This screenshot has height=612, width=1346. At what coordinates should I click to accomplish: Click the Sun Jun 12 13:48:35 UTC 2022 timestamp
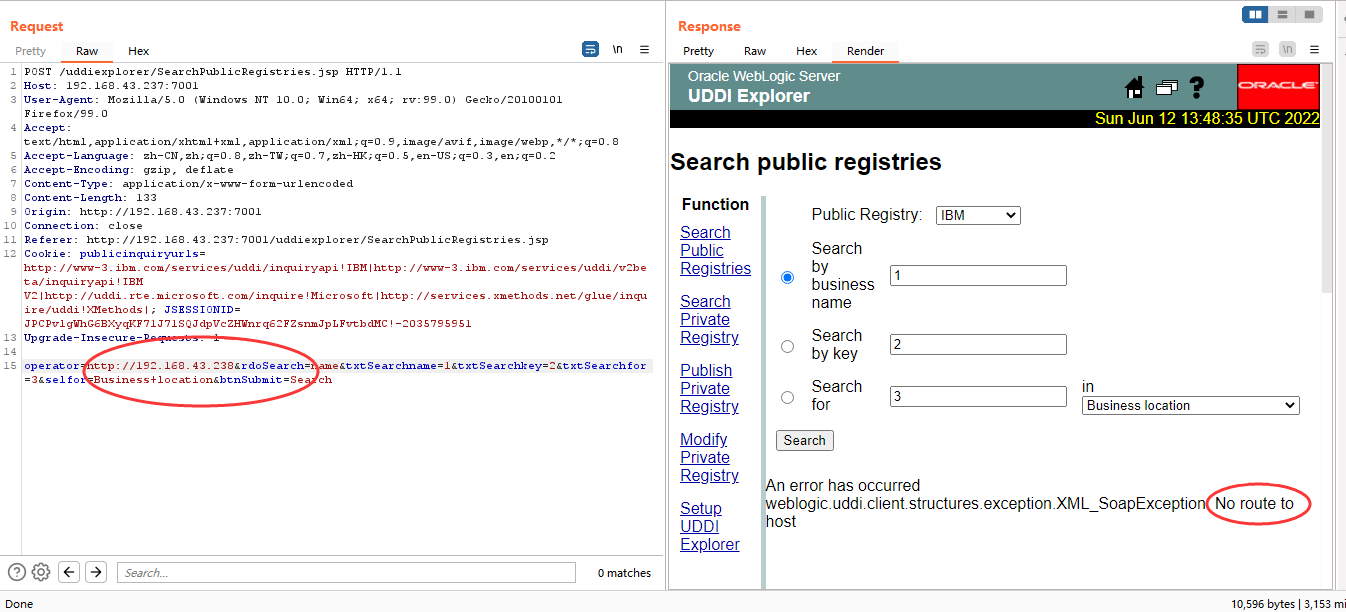pos(1207,118)
